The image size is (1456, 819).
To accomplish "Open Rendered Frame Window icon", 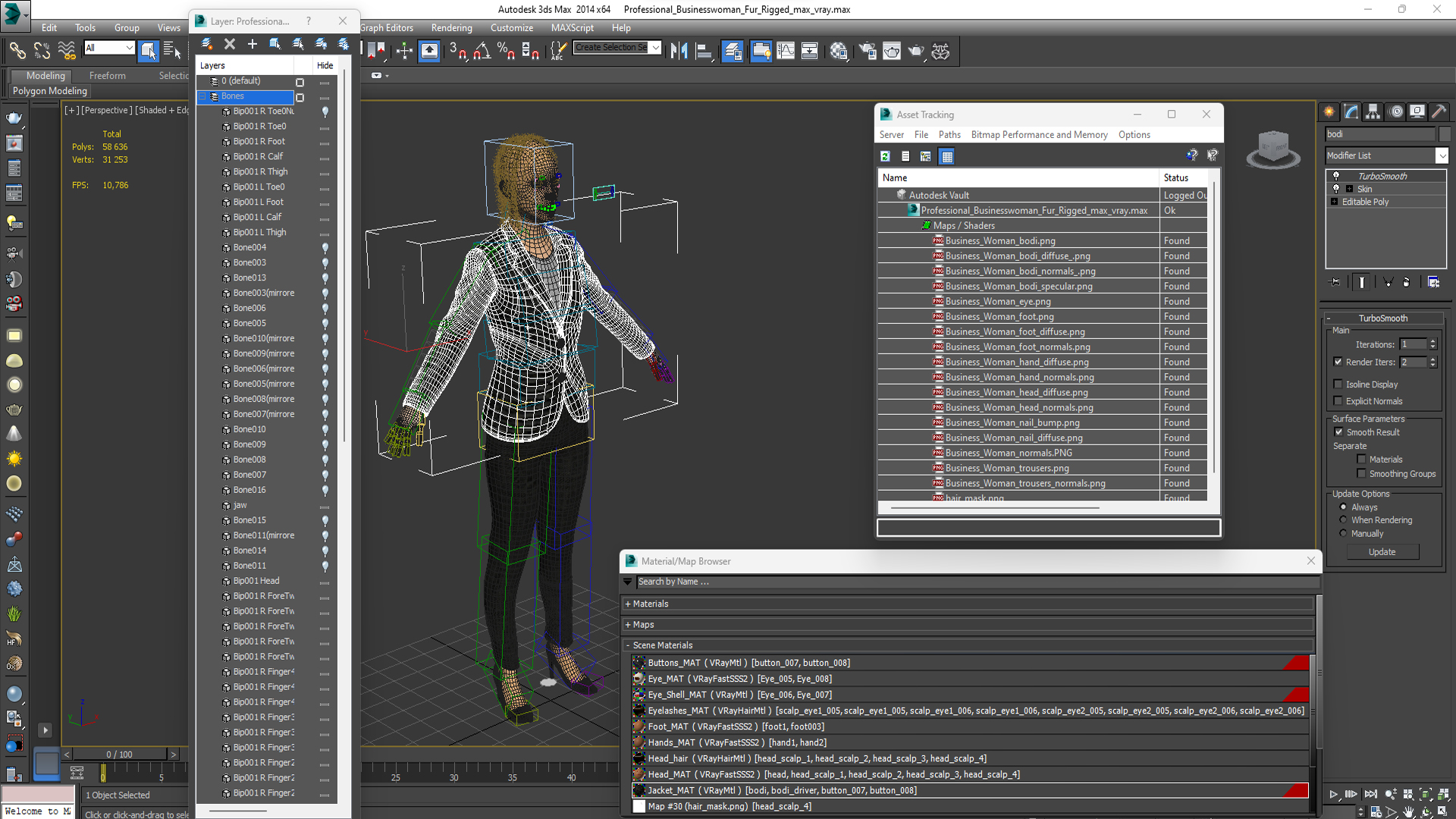I will click(892, 51).
